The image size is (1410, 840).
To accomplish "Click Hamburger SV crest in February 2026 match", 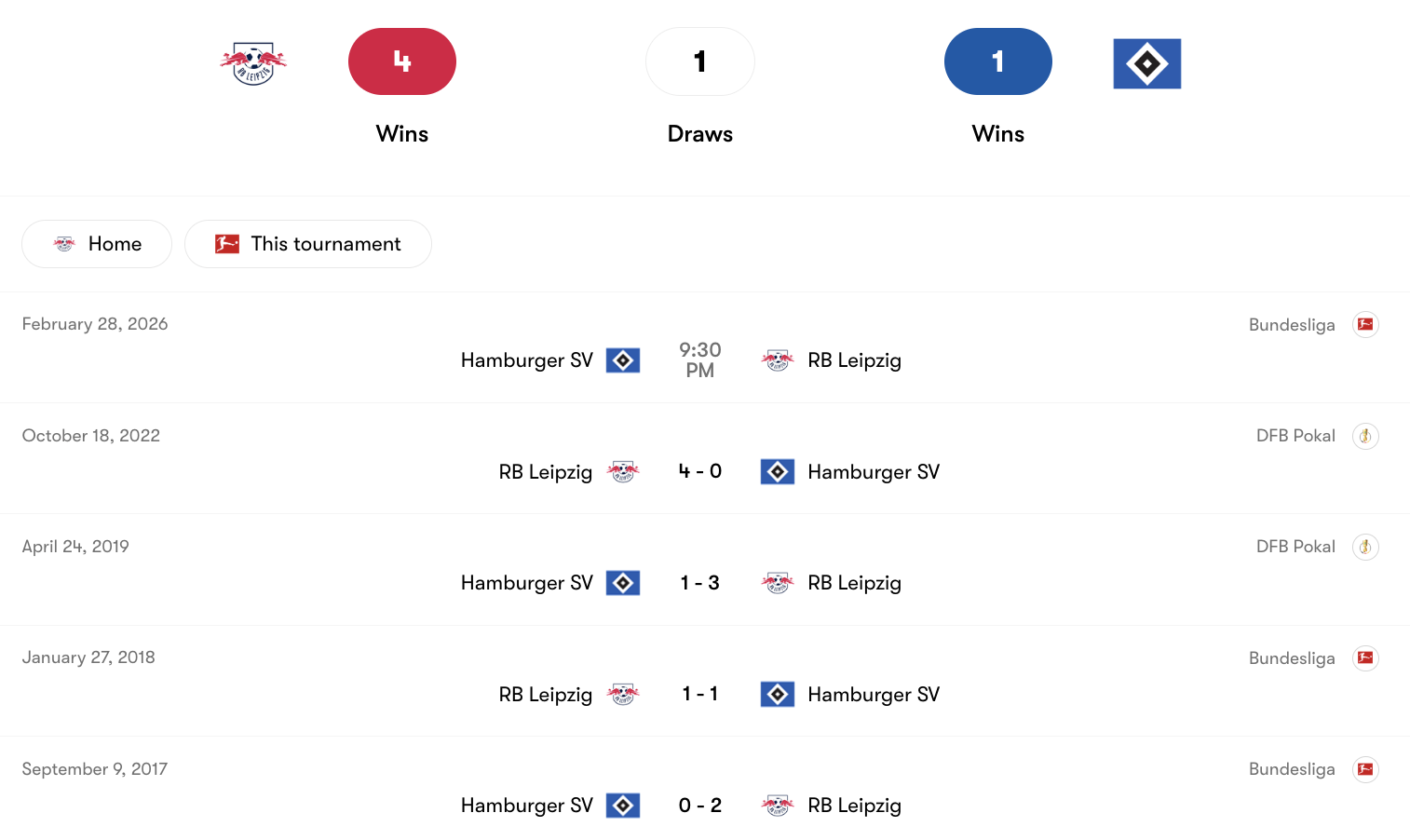I will pos(623,360).
